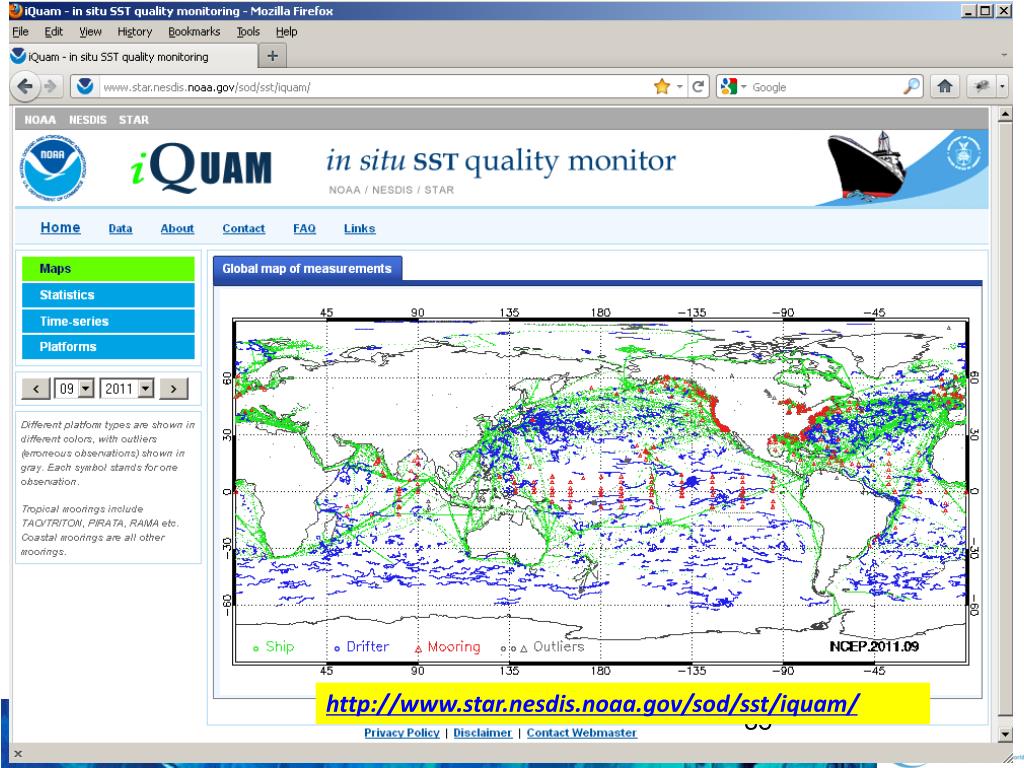Click the address bar URL field
The height and width of the screenshot is (768, 1024).
click(374, 86)
